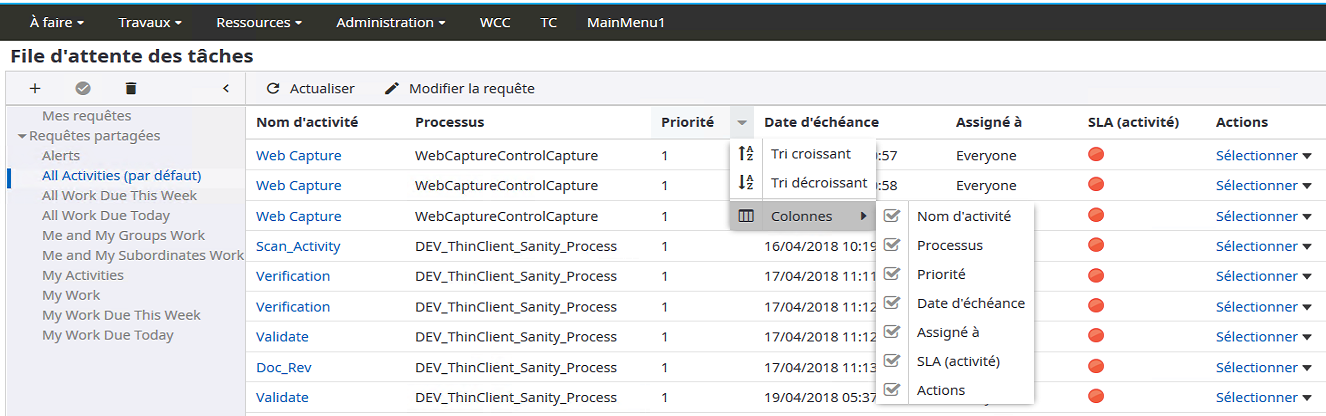Open the WCC menu item
Viewport: 1326px width, 416px height.
[x=494, y=22]
